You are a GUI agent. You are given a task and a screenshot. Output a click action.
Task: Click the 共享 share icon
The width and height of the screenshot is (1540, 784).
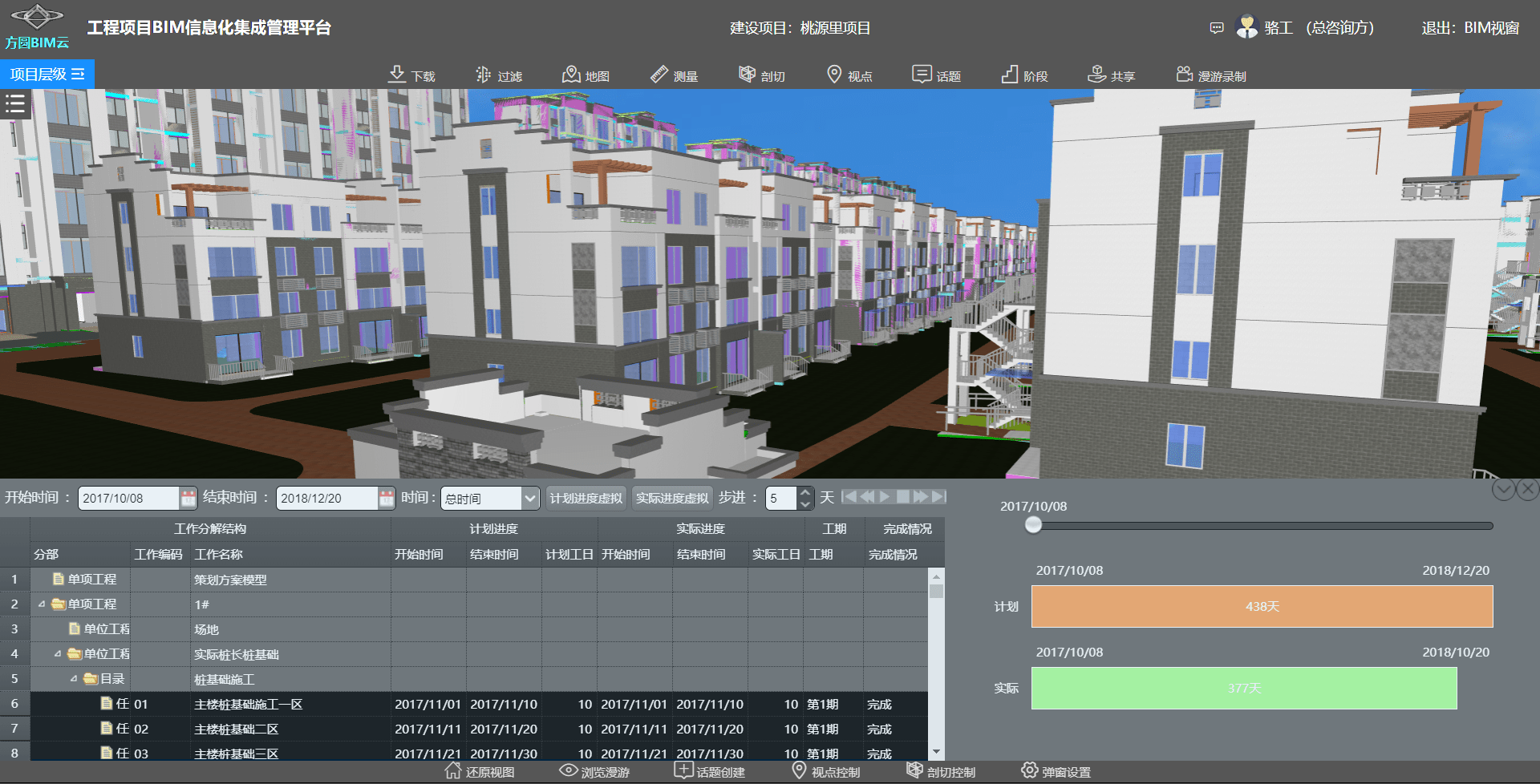tap(1096, 75)
